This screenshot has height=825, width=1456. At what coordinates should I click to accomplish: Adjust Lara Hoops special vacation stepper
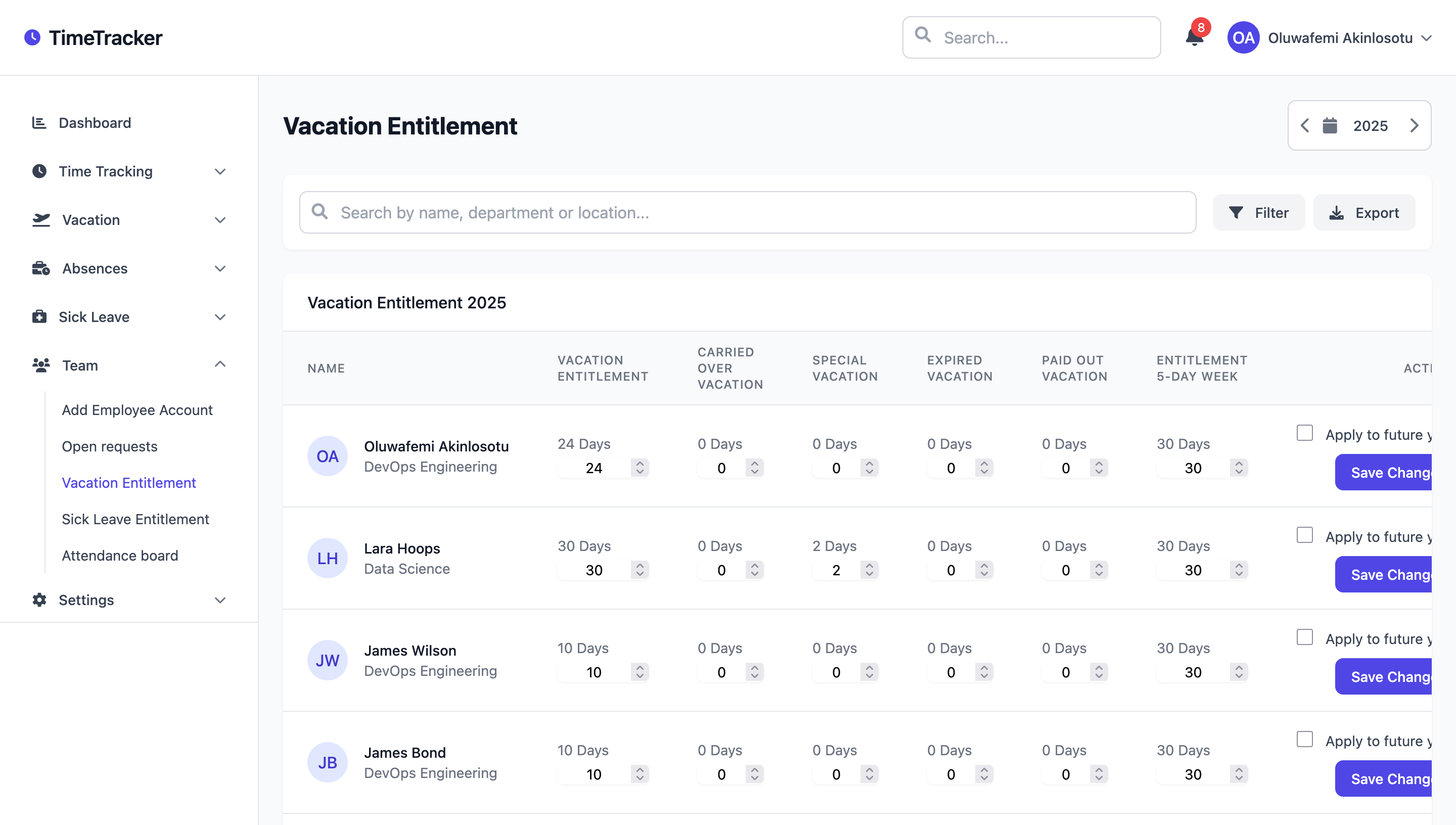[869, 569]
